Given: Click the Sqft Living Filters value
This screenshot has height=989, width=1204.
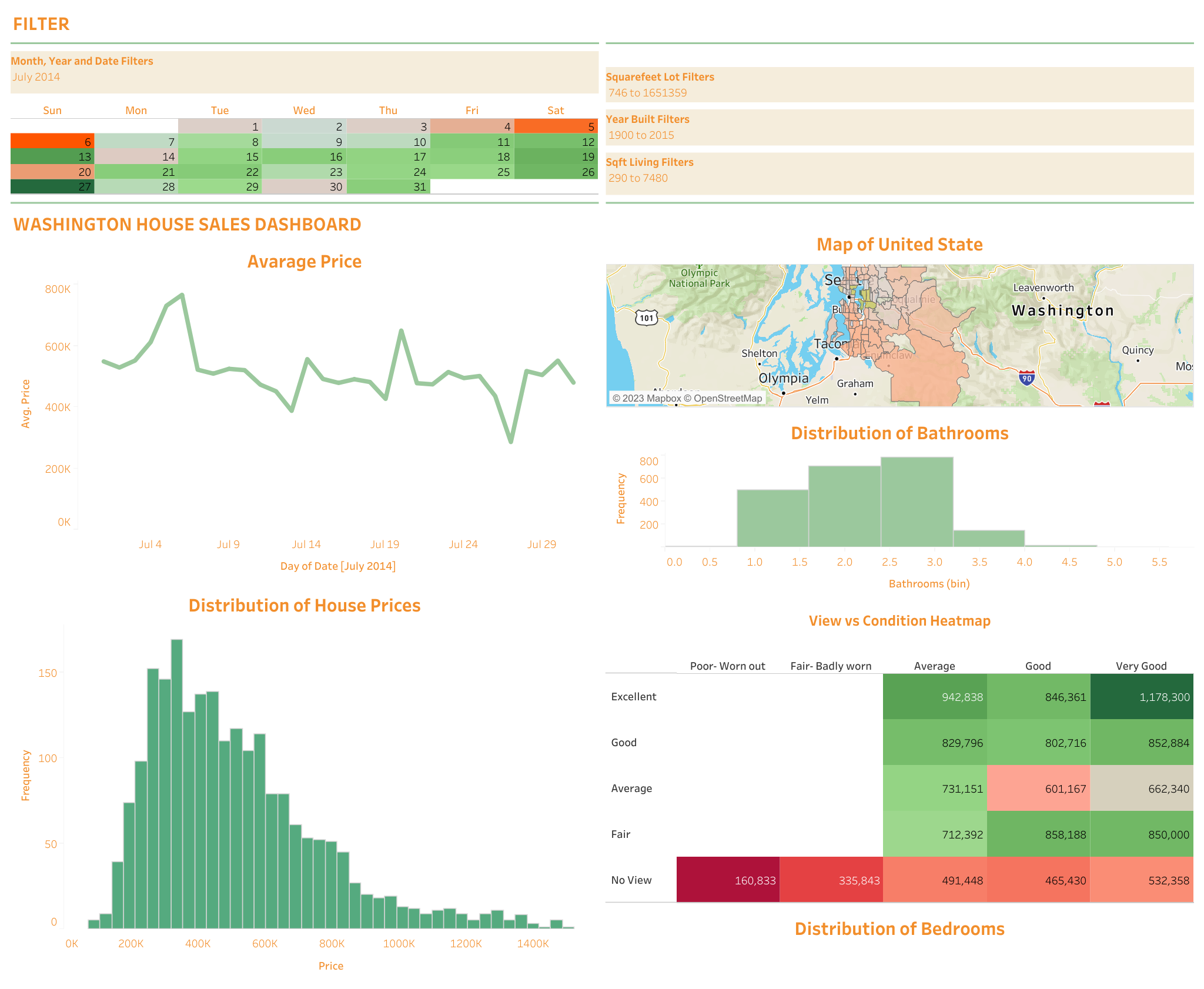Looking at the screenshot, I should pyautogui.click(x=638, y=178).
